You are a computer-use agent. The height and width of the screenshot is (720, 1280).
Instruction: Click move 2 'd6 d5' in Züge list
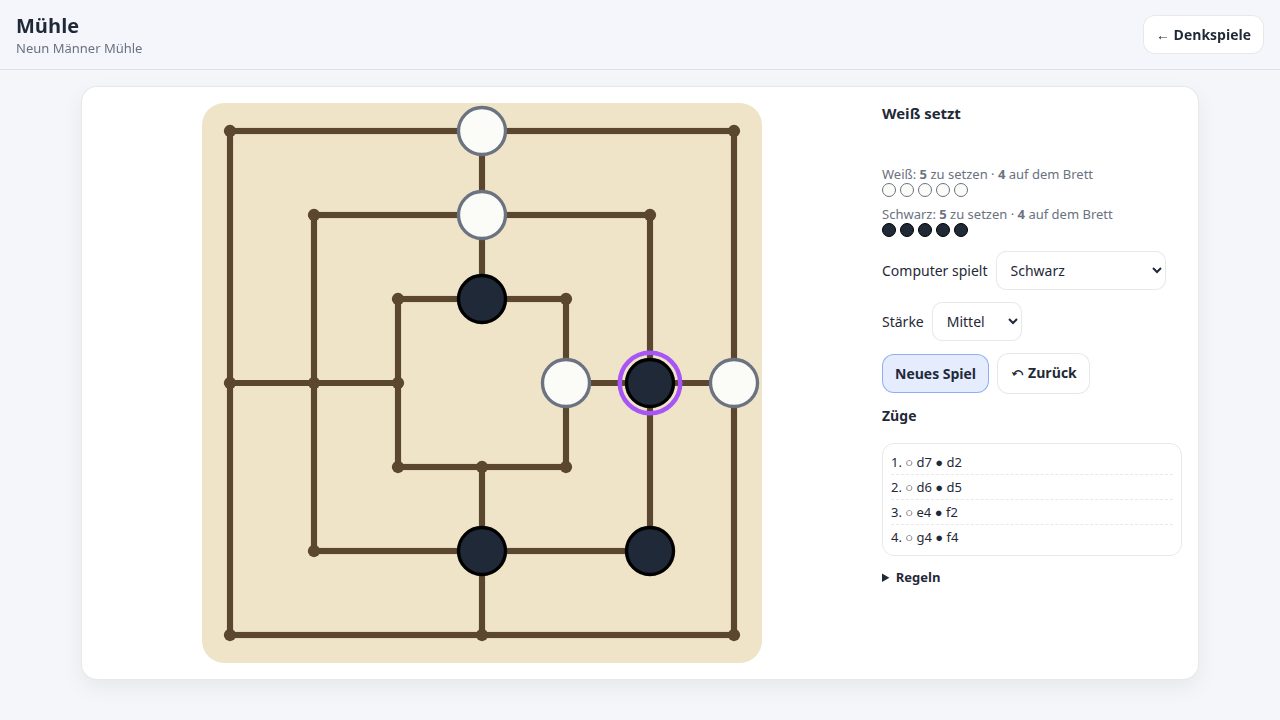(1032, 488)
